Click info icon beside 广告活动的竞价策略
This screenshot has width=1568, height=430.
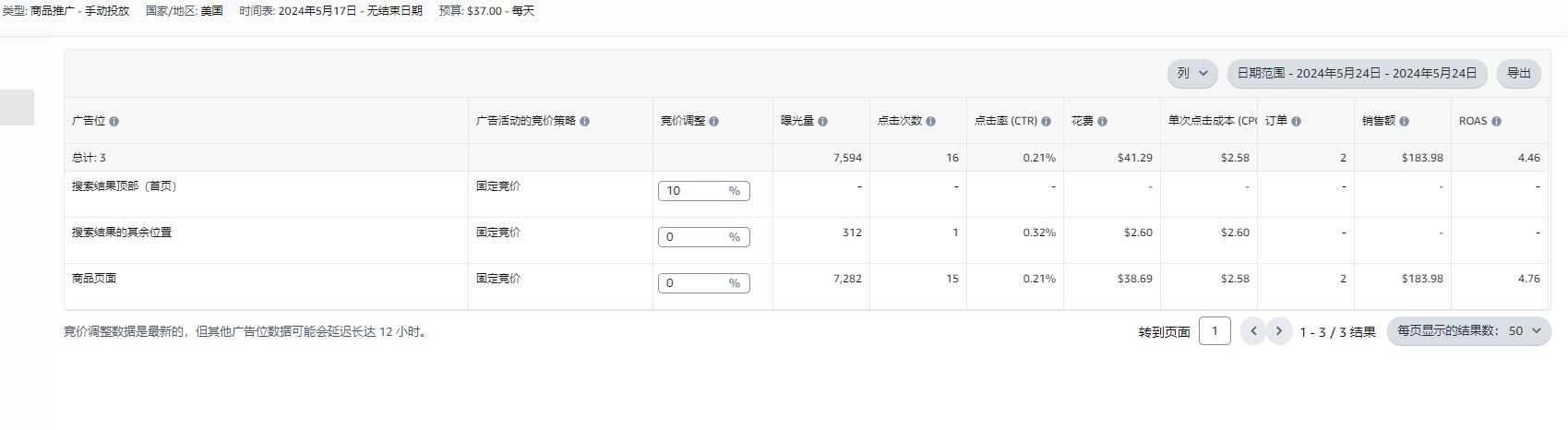[584, 122]
